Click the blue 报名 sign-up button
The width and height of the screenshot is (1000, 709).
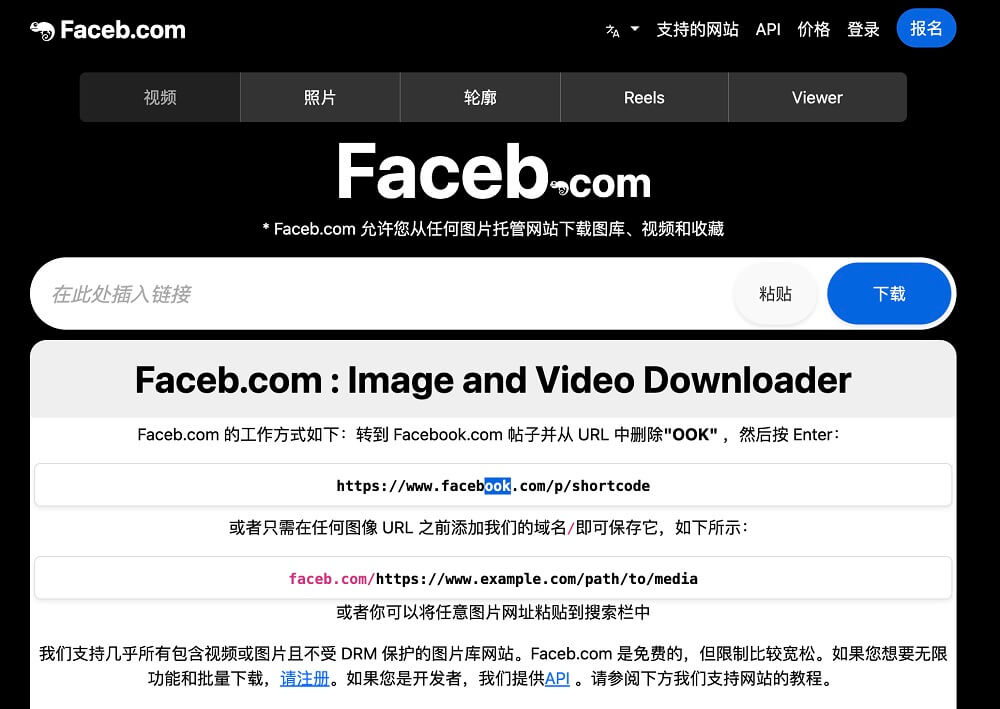(x=926, y=28)
